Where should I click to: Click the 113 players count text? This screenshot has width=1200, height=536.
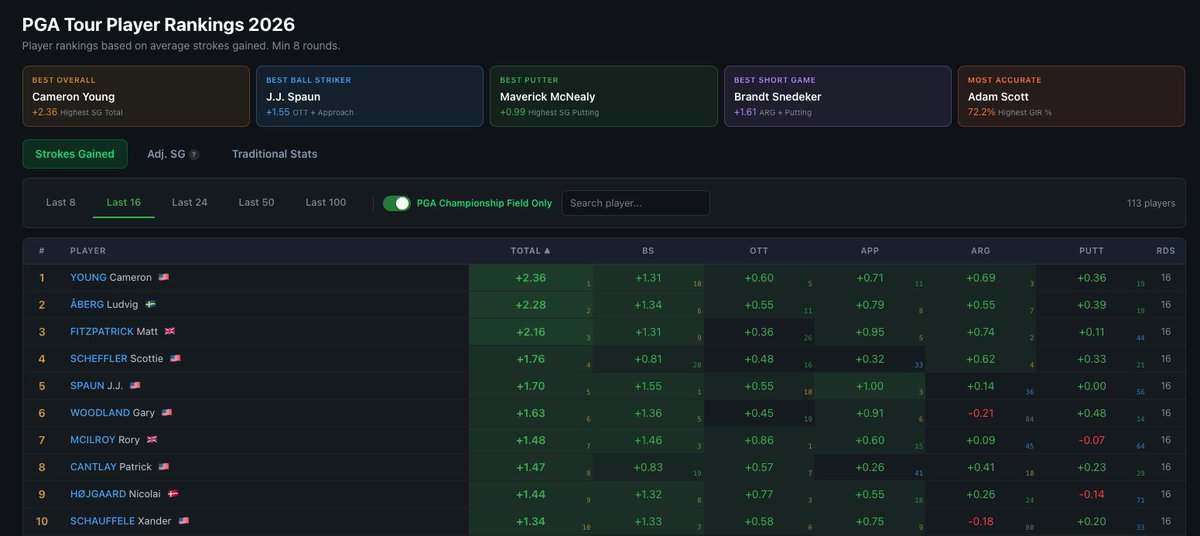[1151, 203]
